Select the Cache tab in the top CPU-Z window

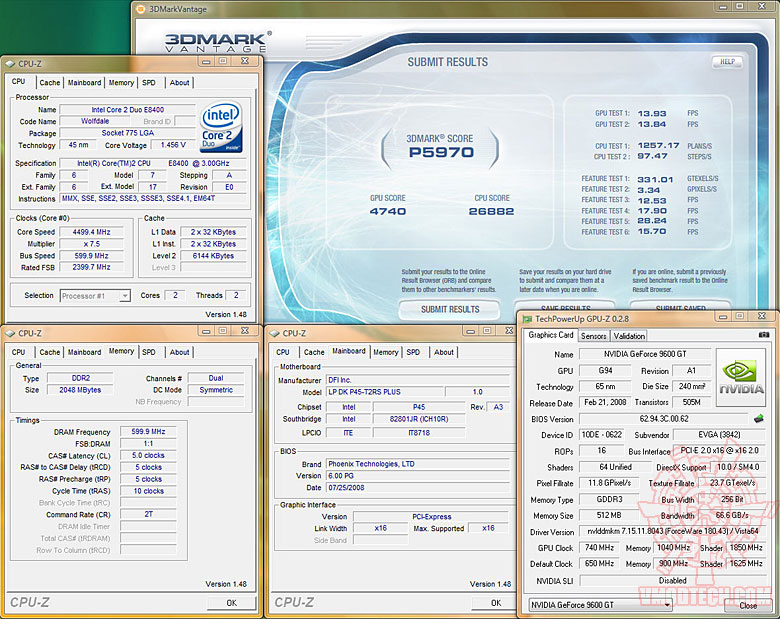click(50, 83)
